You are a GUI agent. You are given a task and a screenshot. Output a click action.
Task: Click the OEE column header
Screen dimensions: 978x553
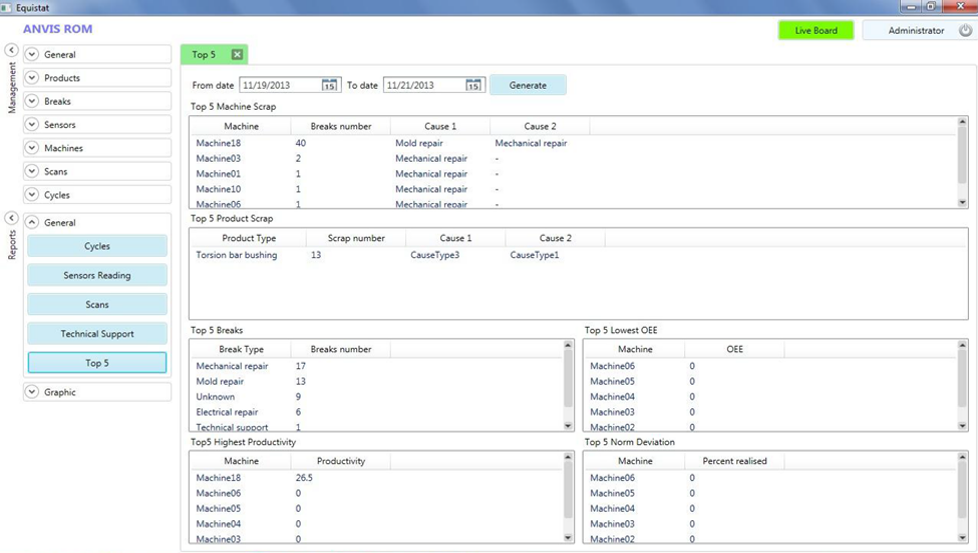pos(735,349)
